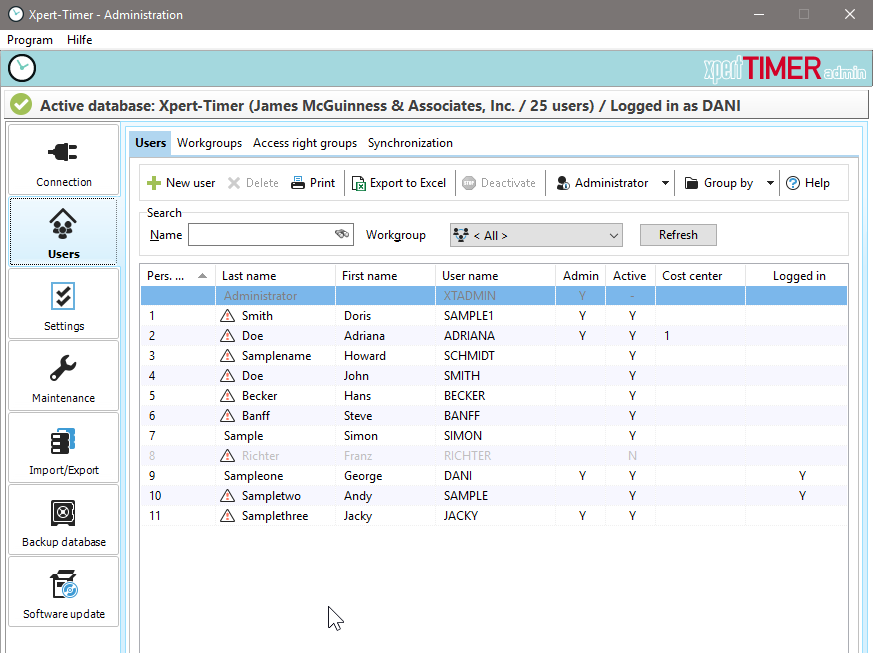Click binoculars icon in Name search field
This screenshot has width=873, height=653.
tap(342, 235)
